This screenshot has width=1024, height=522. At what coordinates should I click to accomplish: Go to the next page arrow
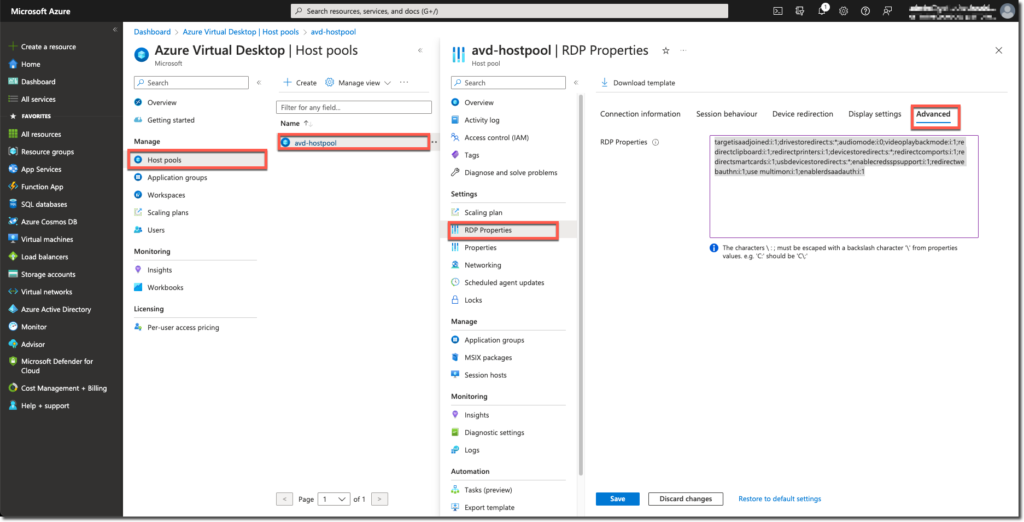(x=379, y=499)
